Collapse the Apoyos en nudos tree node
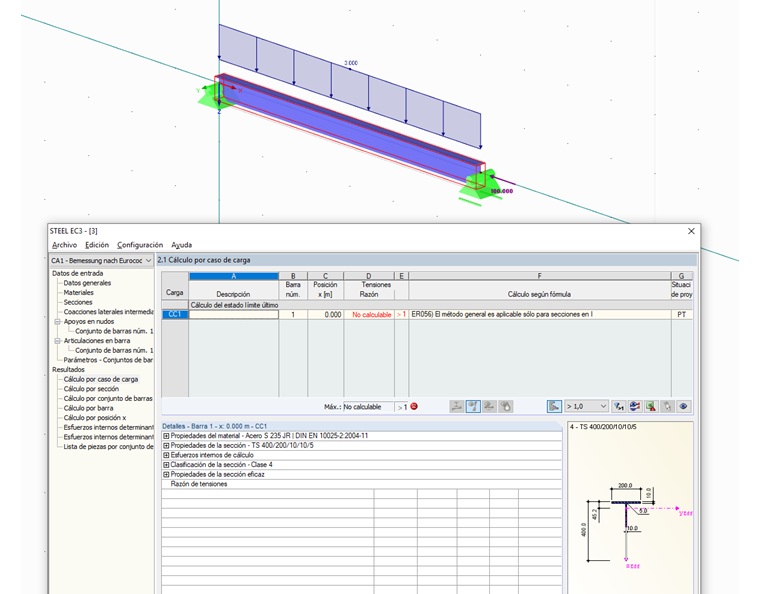Image resolution: width=760 pixels, height=594 pixels. (x=57, y=322)
